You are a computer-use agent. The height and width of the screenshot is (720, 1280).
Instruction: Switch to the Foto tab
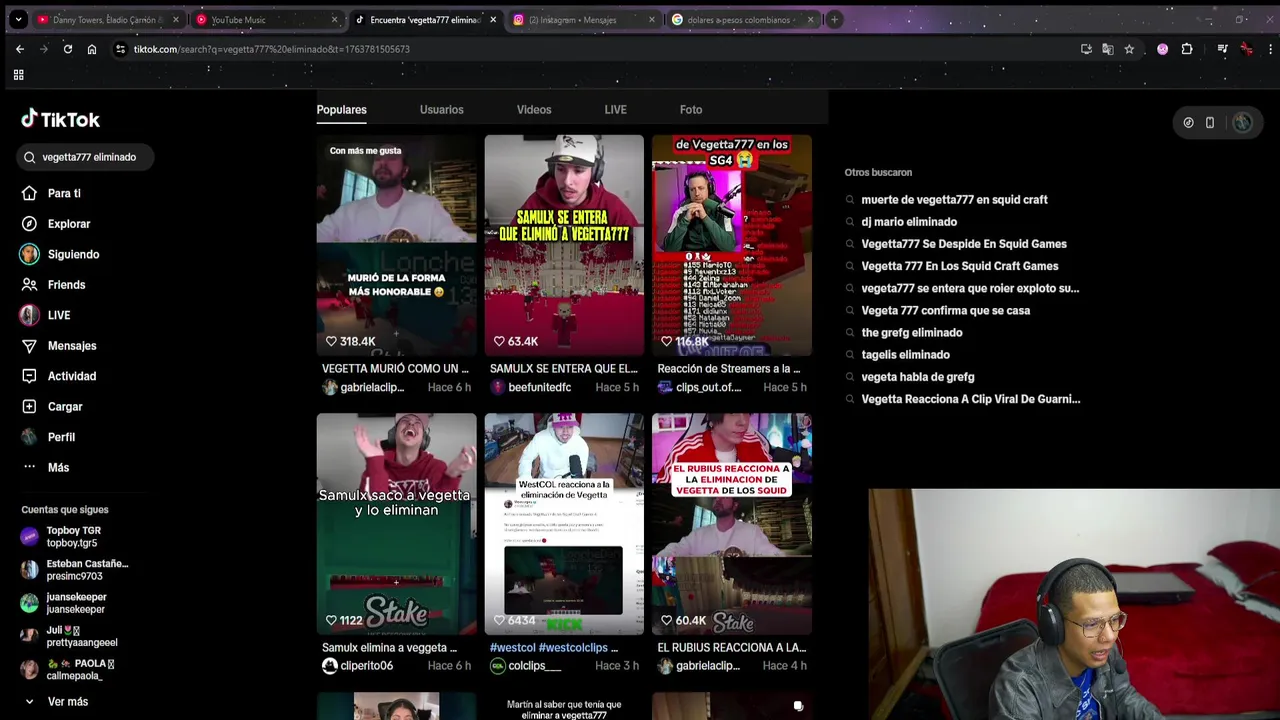(x=691, y=110)
